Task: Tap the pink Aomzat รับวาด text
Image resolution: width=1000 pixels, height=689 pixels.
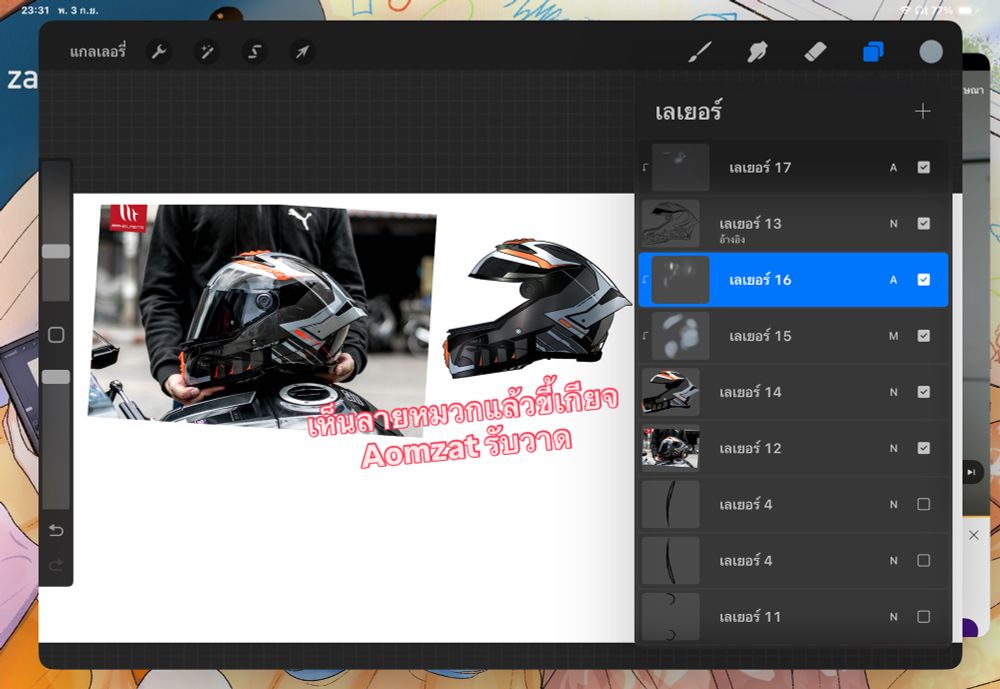Action: [x=466, y=446]
